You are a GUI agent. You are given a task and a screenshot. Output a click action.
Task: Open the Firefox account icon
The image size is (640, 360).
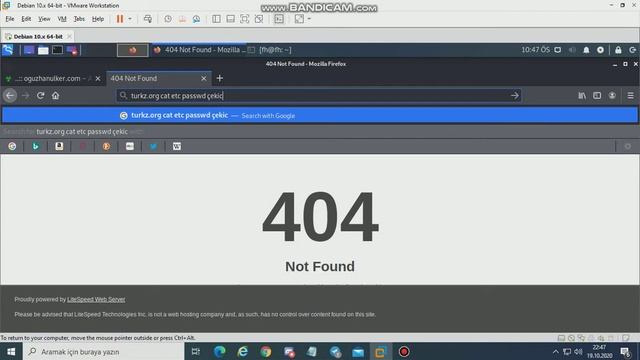point(612,96)
